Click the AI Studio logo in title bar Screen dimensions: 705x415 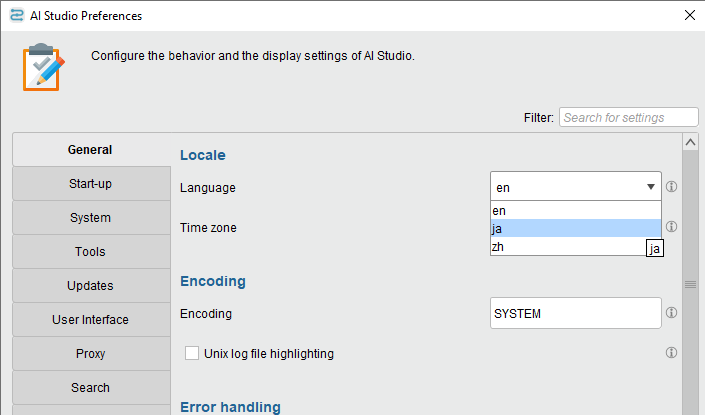click(x=17, y=15)
